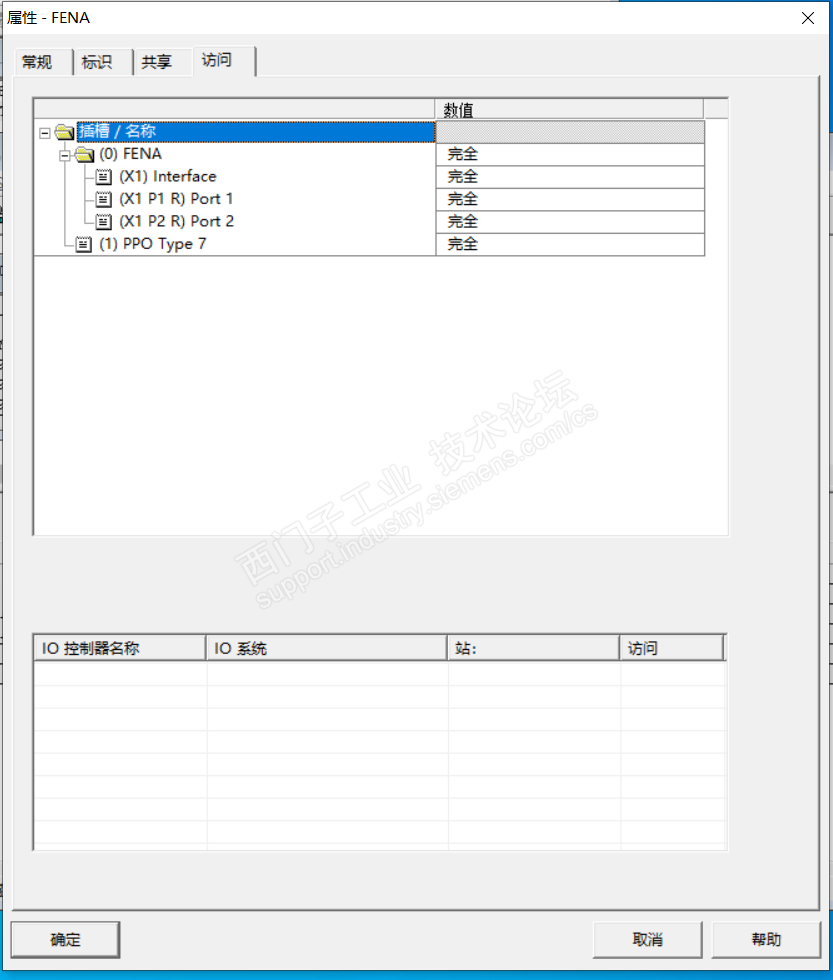Screen dimensions: 833x980
Task: Click the 完全 value for (0) FENA
Action: (x=570, y=154)
